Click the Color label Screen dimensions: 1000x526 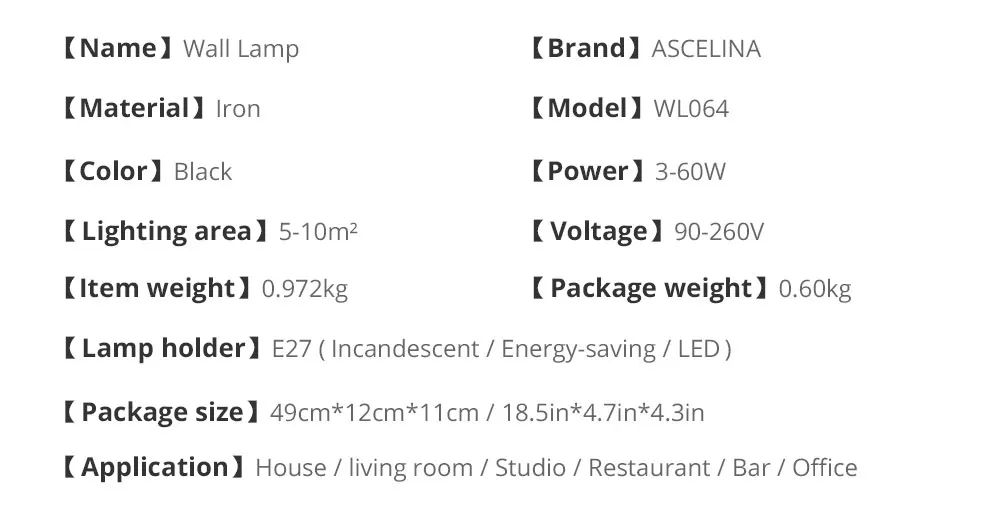tap(114, 172)
